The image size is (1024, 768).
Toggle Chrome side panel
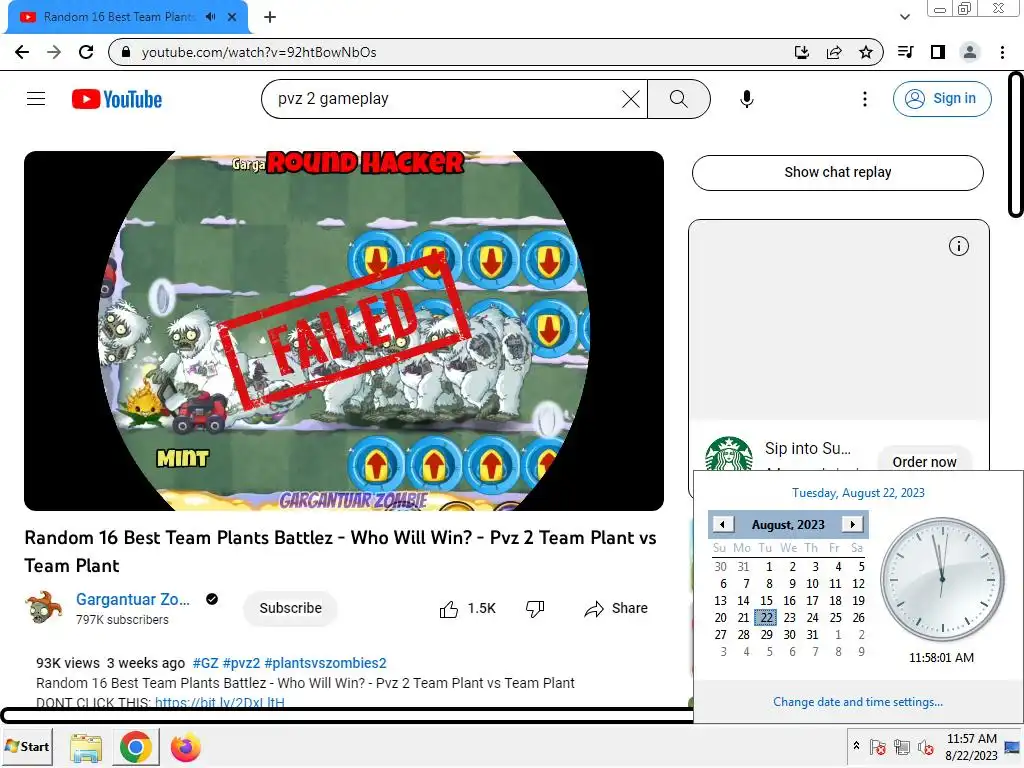938,52
